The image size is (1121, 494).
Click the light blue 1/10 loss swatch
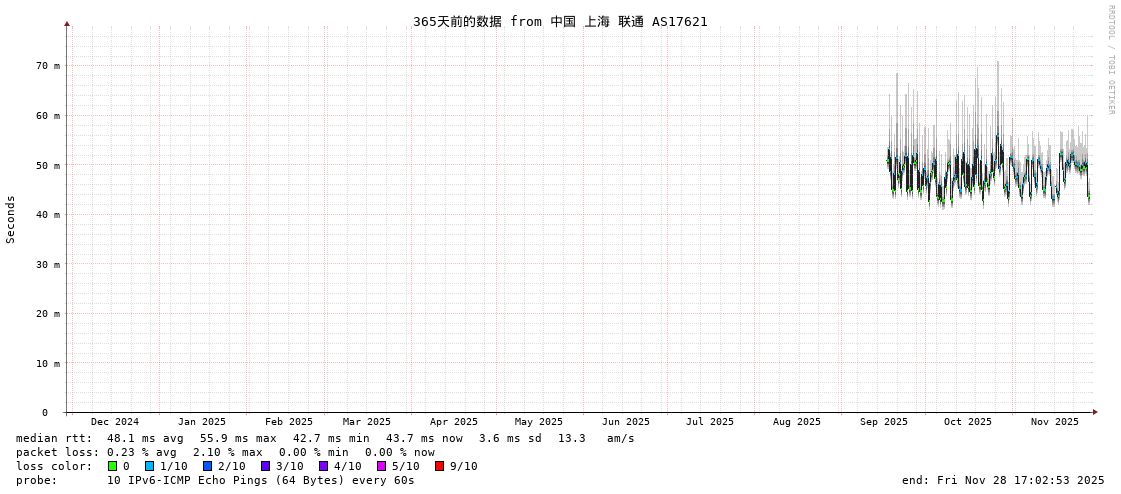pos(150,466)
